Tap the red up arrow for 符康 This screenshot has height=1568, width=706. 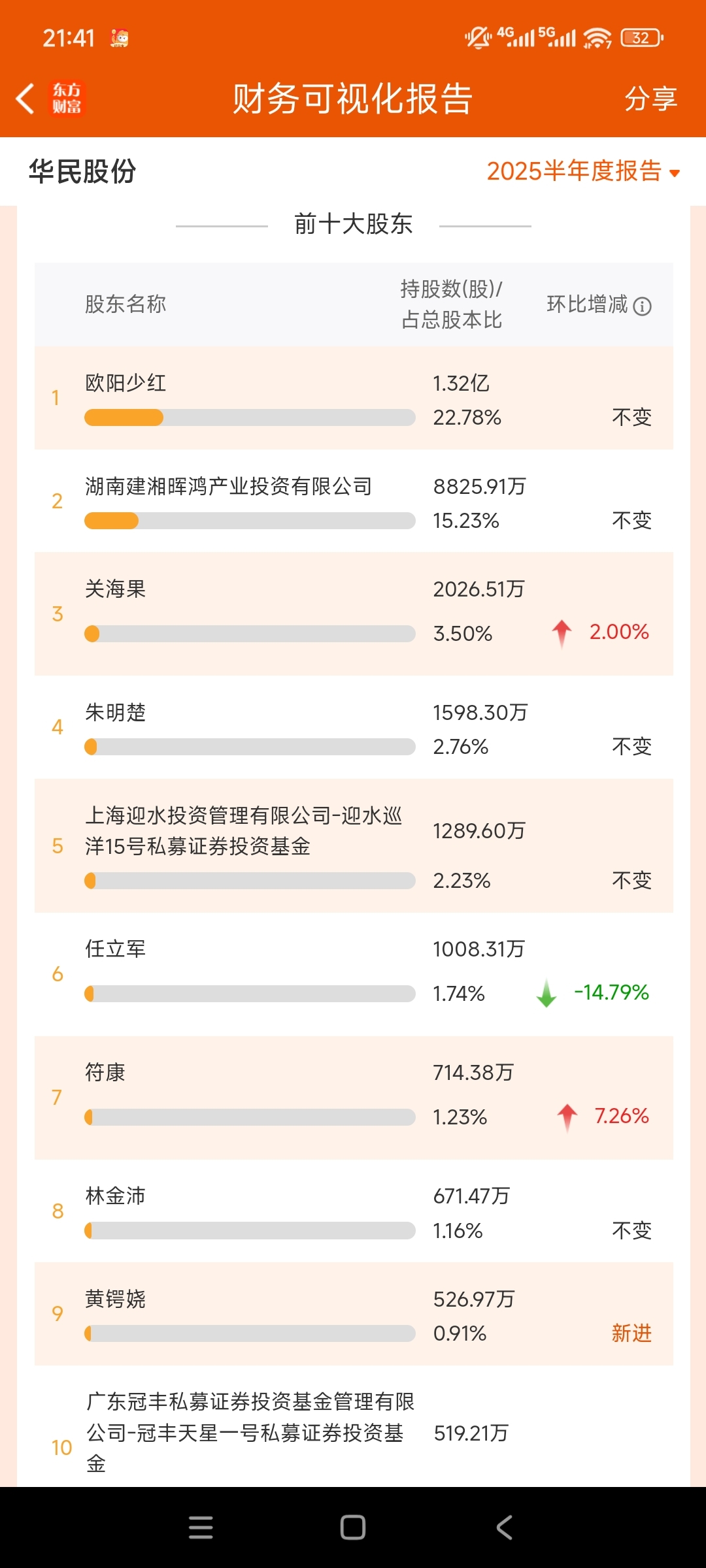[x=567, y=1117]
